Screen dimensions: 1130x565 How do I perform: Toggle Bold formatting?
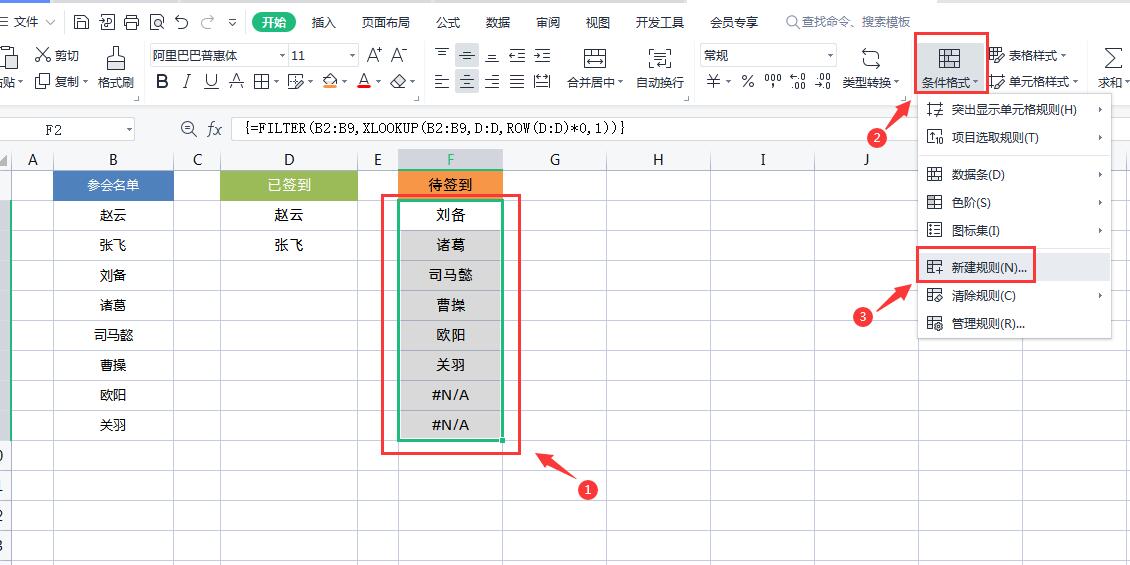(x=163, y=82)
